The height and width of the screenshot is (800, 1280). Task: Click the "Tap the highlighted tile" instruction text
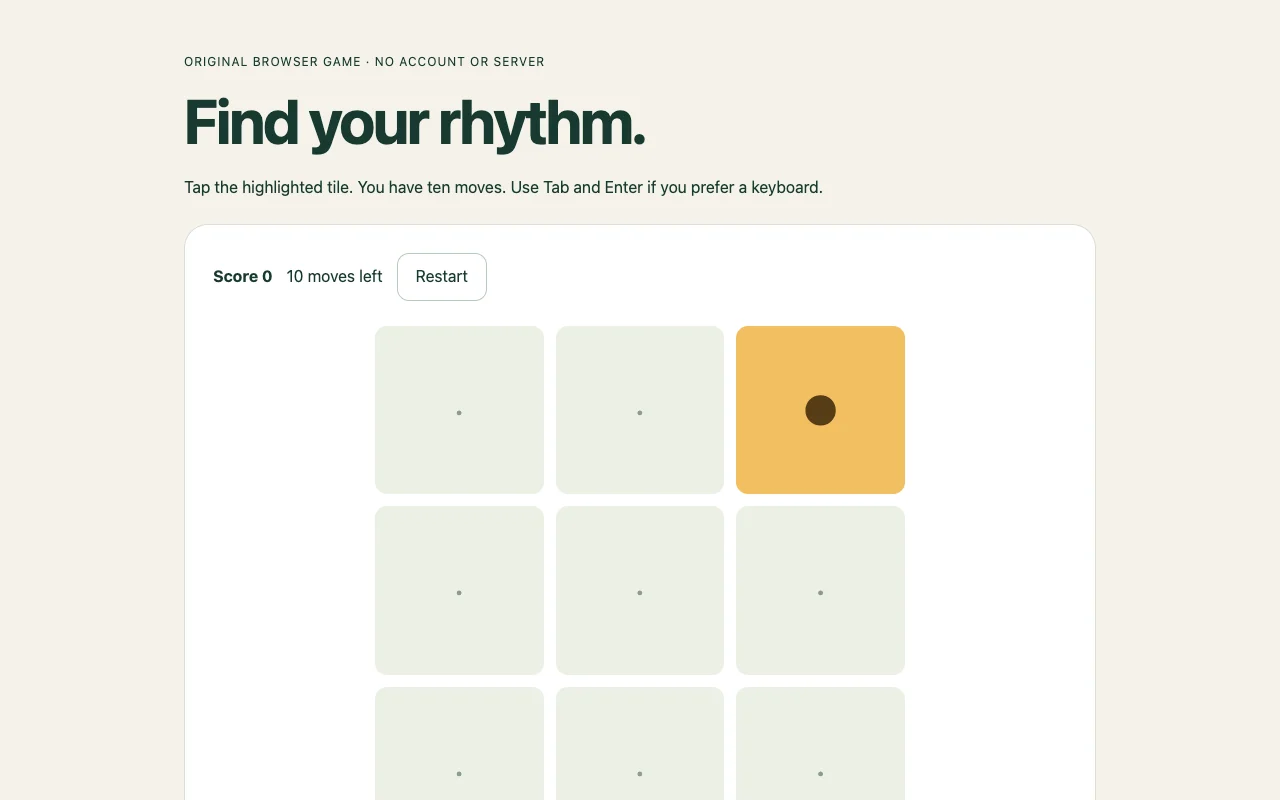click(x=503, y=187)
